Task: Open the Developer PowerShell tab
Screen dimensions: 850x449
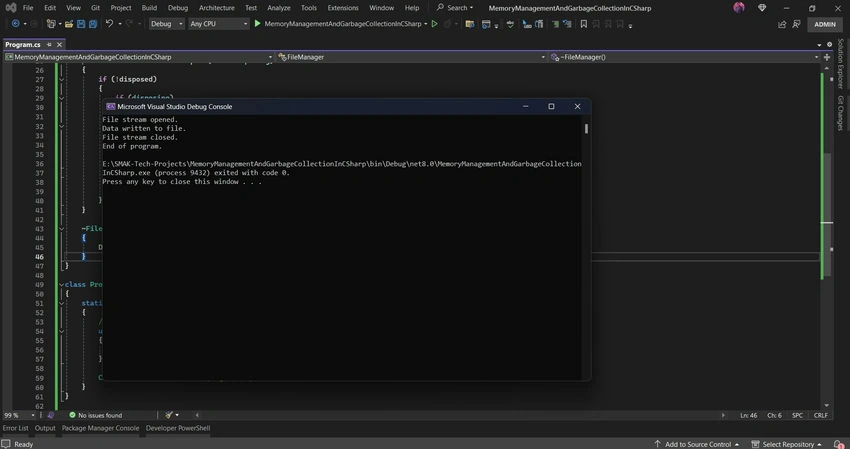Action: pos(178,428)
